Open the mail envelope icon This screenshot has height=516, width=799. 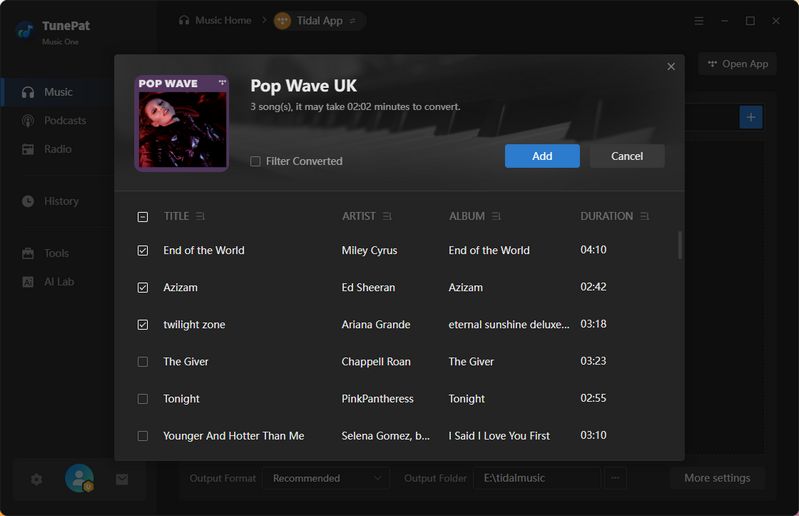pos(122,479)
